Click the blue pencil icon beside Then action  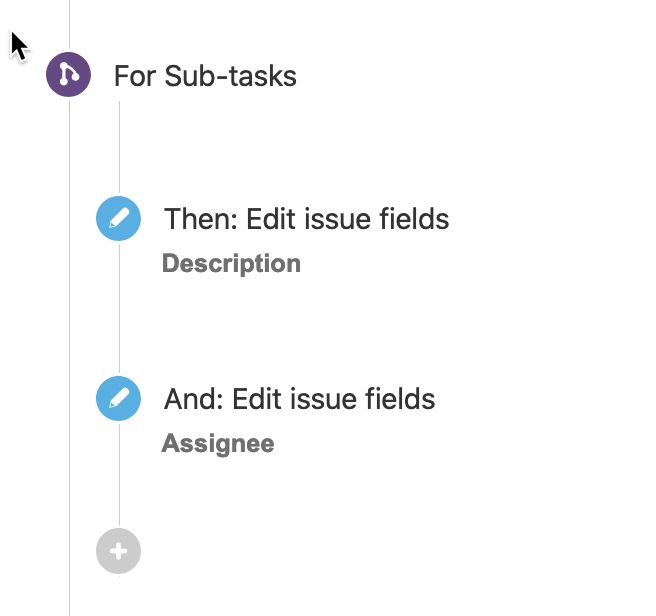(x=118, y=219)
